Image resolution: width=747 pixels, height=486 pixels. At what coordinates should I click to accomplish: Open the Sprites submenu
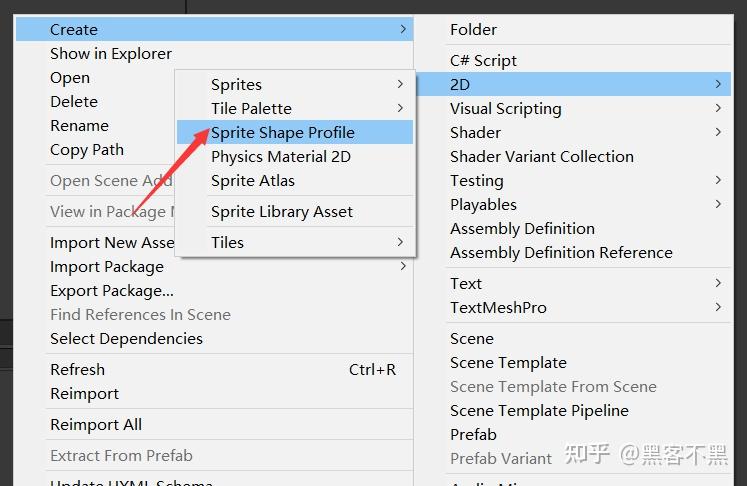237,84
